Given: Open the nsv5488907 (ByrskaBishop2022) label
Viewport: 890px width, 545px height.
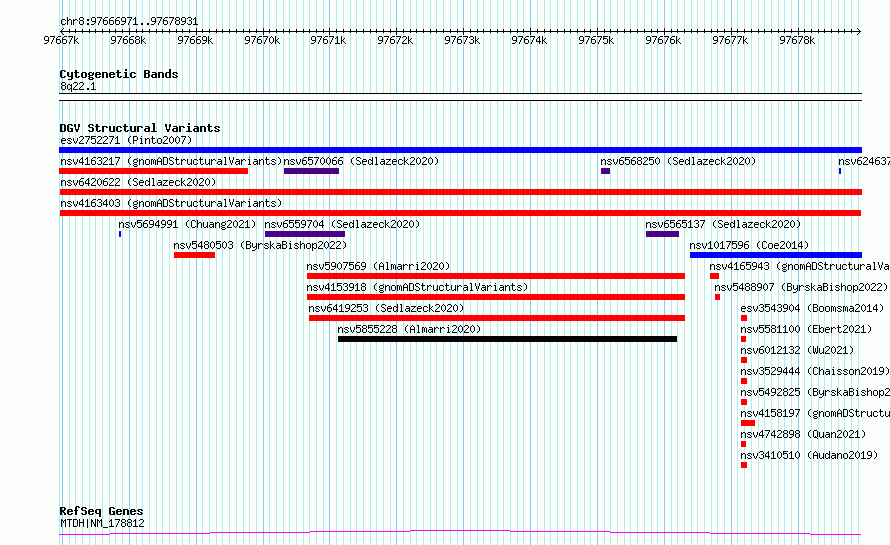Looking at the screenshot, I should 801,287.
